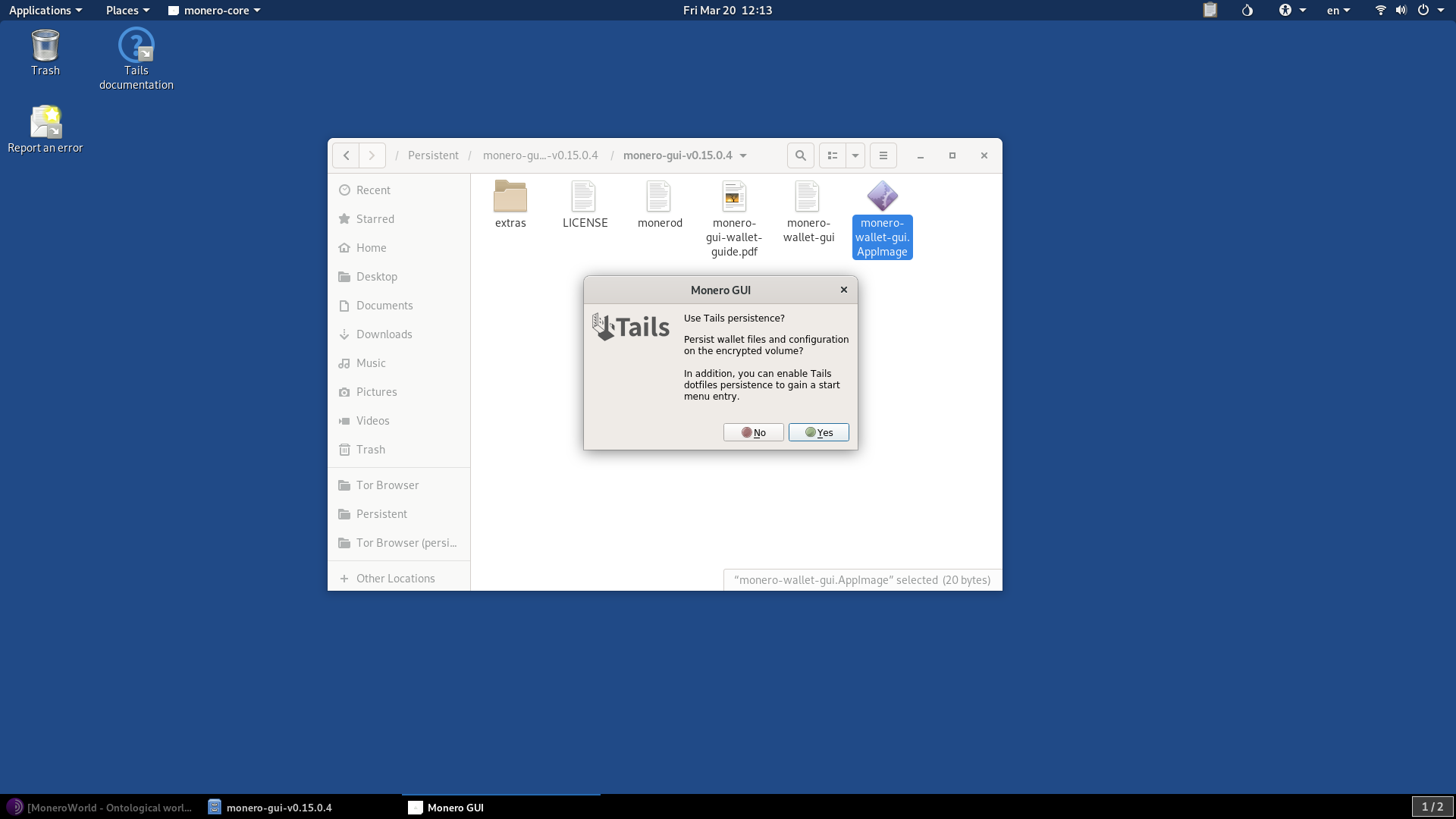Select the monerod file icon
The width and height of the screenshot is (1456, 819).
(659, 196)
